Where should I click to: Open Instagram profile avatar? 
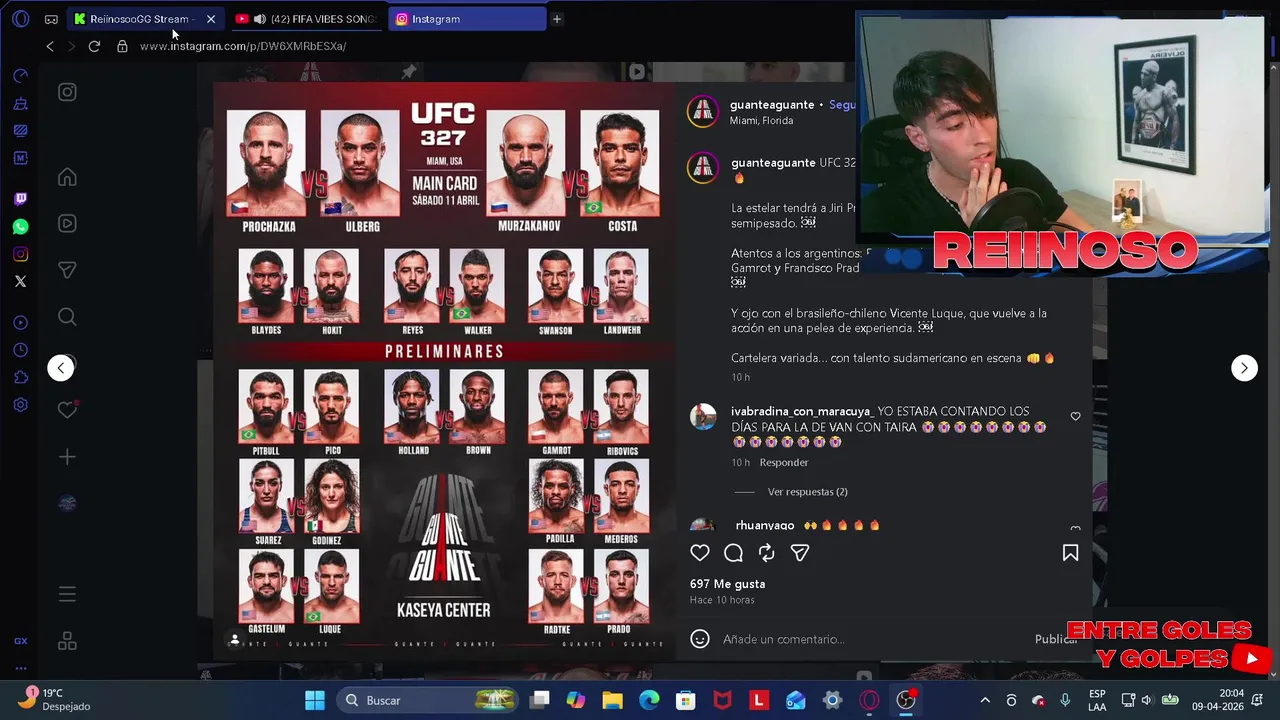pyautogui.click(x=67, y=503)
